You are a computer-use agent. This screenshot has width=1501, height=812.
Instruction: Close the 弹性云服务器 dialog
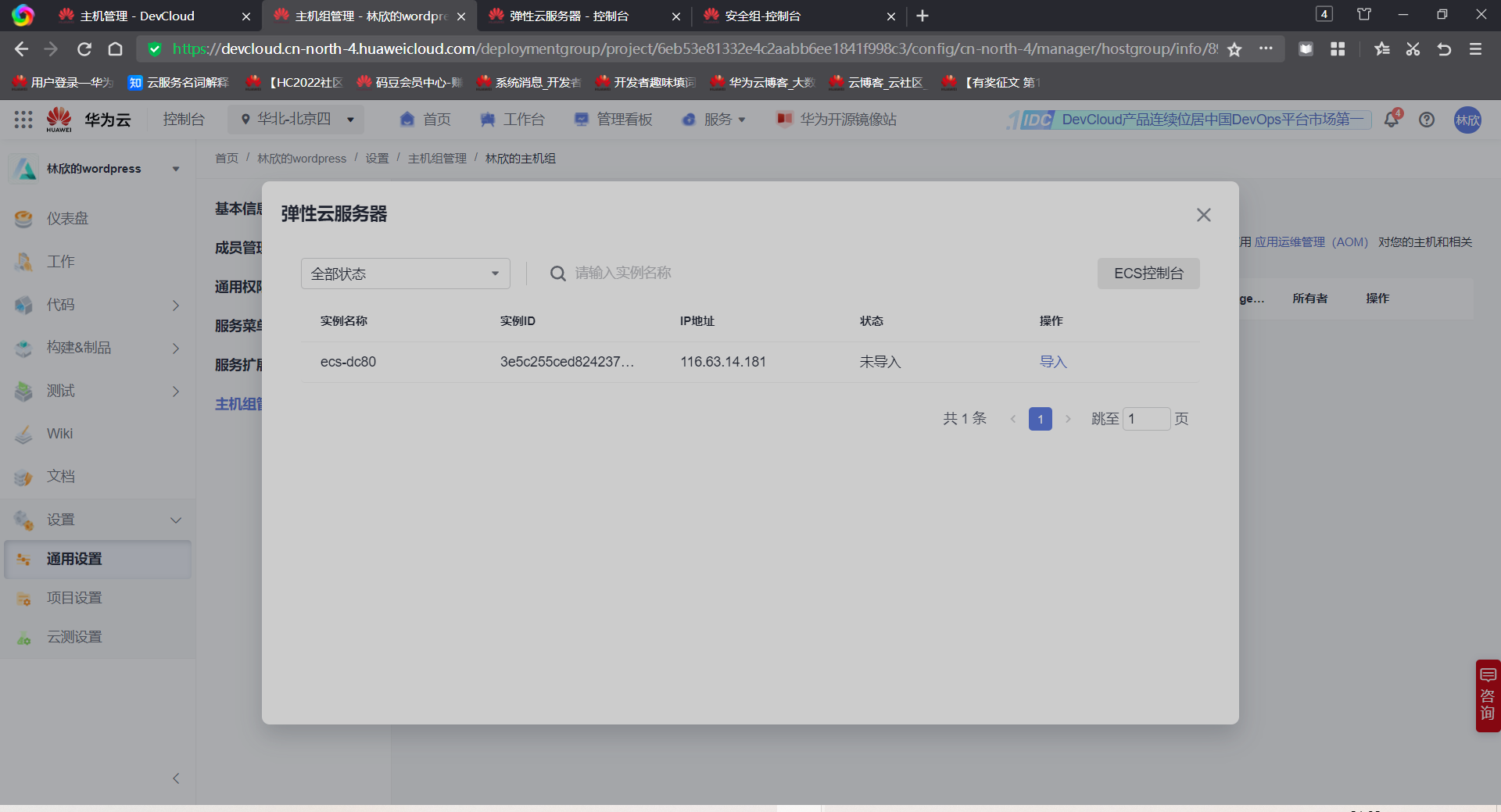(x=1203, y=215)
